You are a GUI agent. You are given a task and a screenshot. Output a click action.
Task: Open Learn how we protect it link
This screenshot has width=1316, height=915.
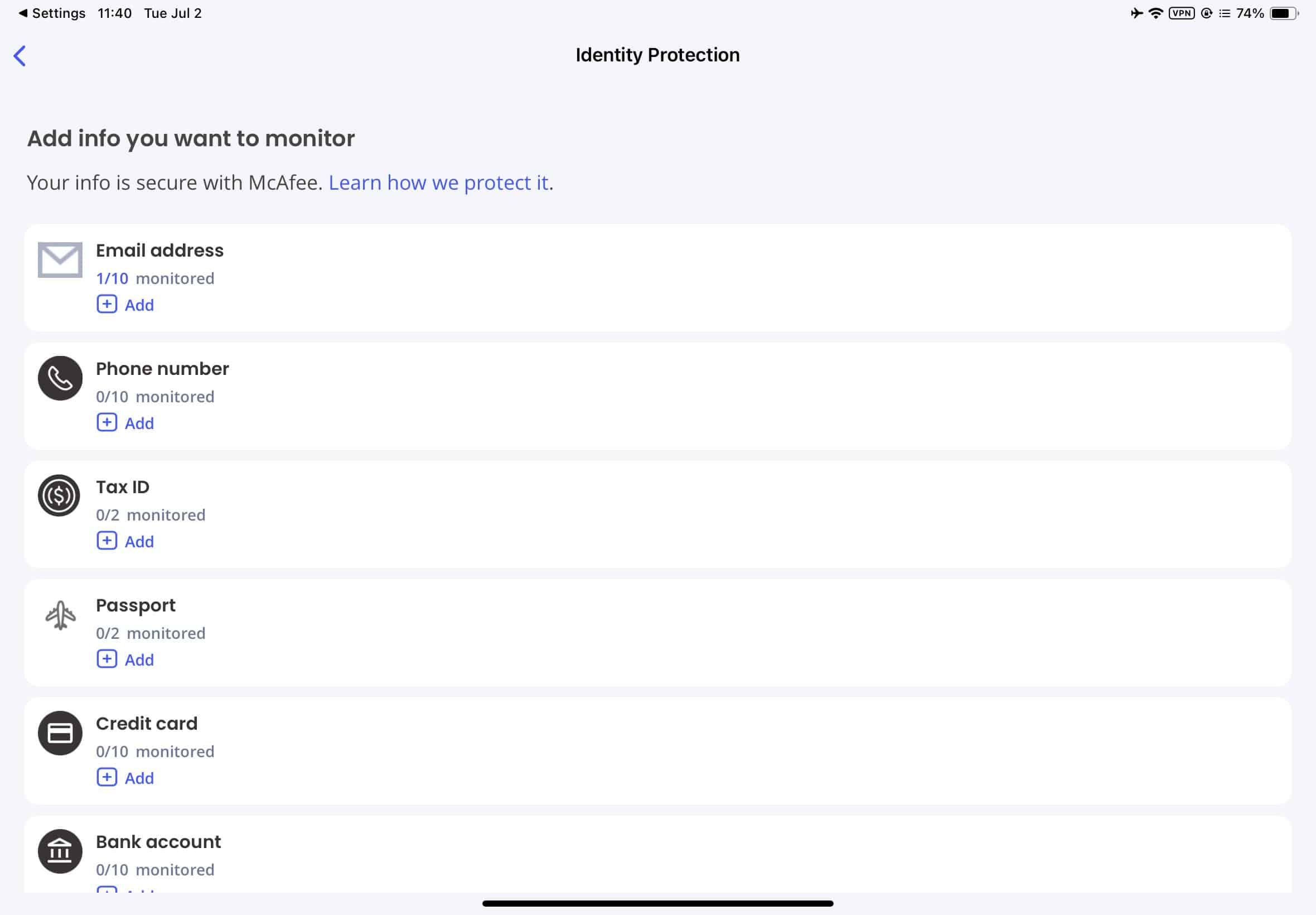(x=438, y=182)
